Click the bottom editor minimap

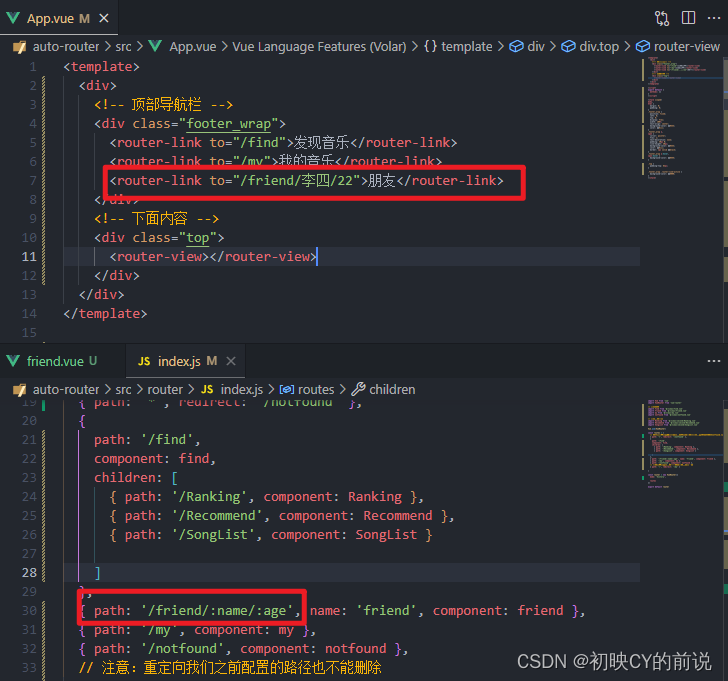point(682,446)
